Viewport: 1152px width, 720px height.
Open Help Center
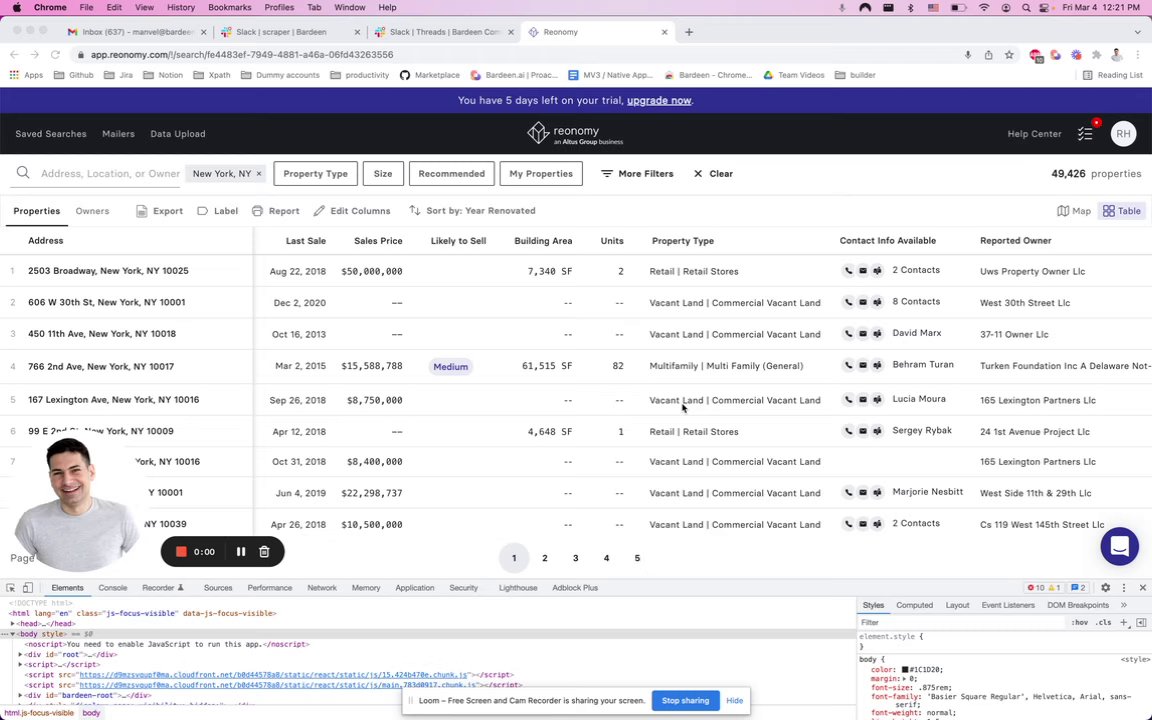pyautogui.click(x=1034, y=134)
